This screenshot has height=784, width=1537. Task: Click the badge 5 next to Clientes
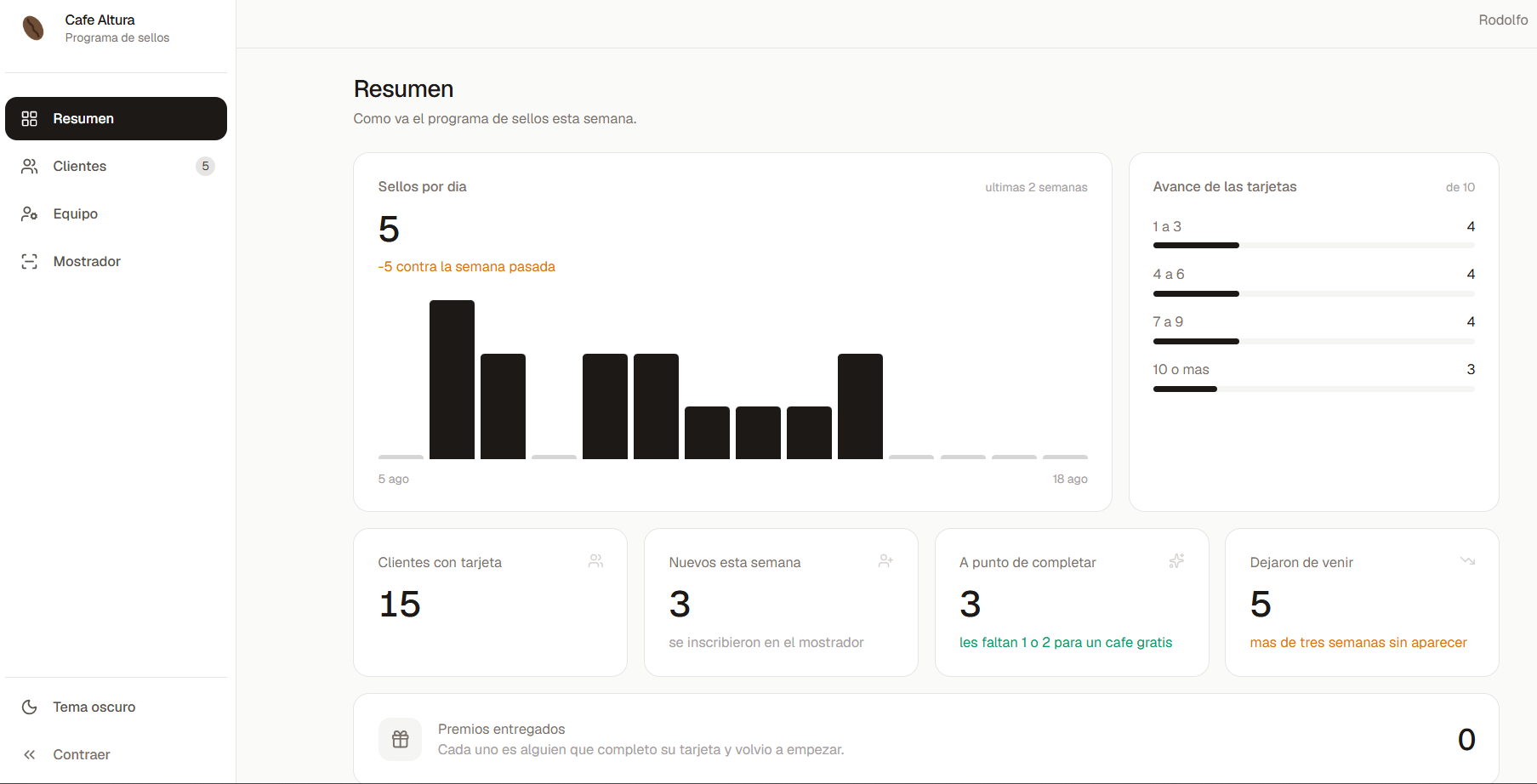205,166
